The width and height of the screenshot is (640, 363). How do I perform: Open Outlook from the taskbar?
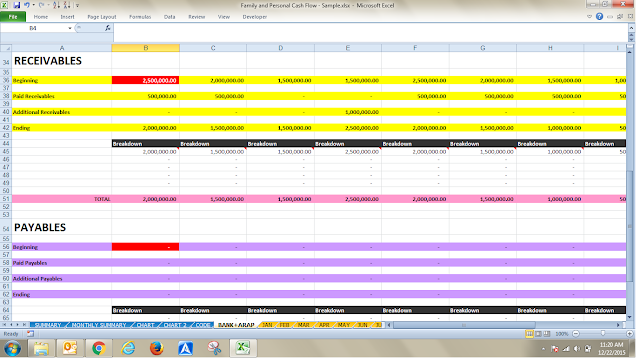tap(70, 348)
